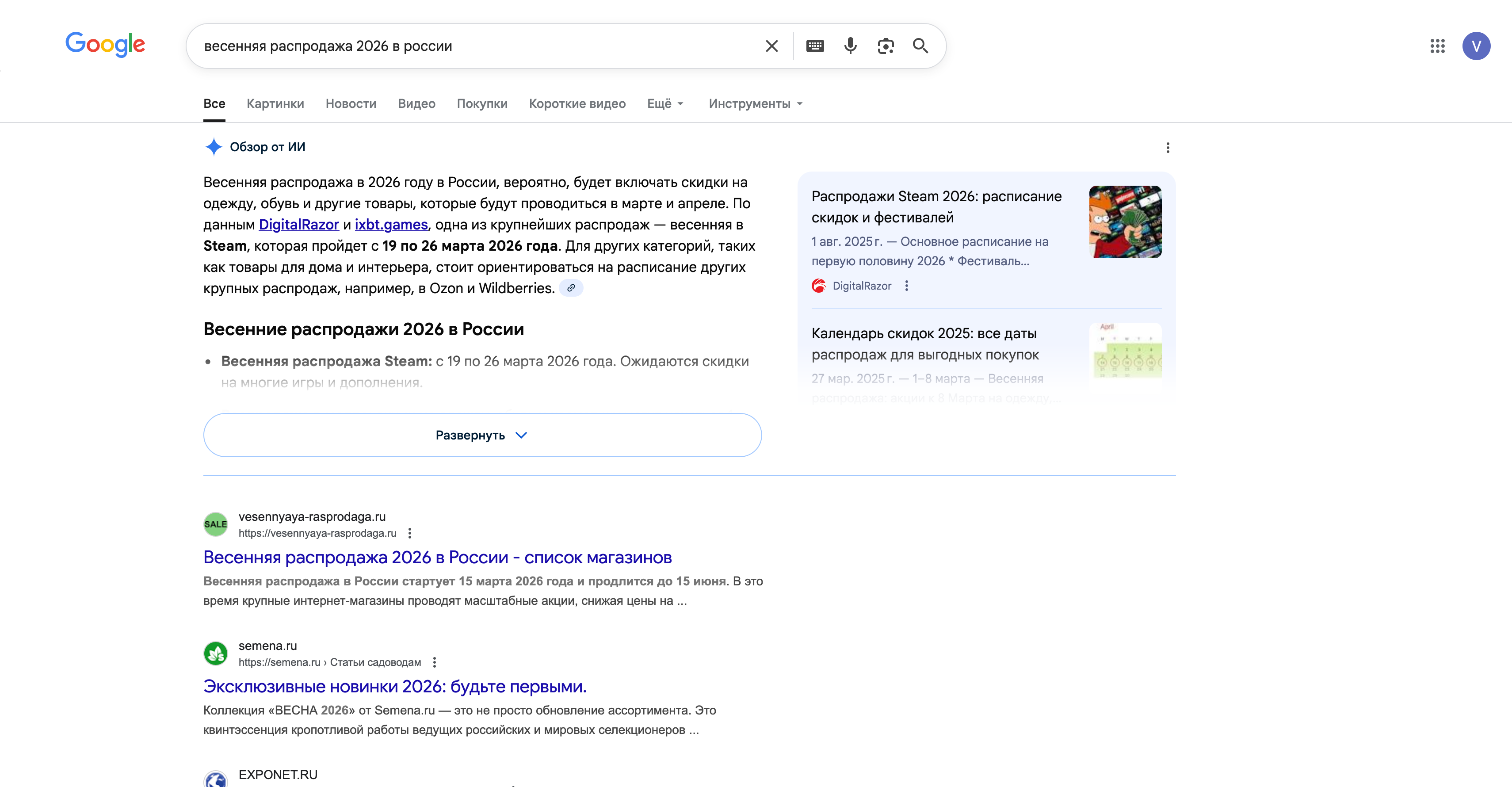Viewport: 1512px width, 787px height.
Task: Switch to the Картинки tab
Action: pos(275,104)
